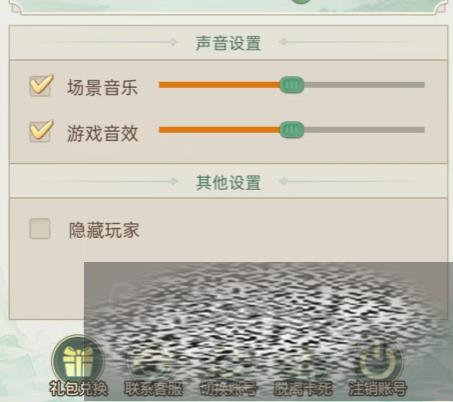Screen dimensions: 453x402
Task: Enable the 隐藏玩家 checkbox
Action: pos(40,229)
